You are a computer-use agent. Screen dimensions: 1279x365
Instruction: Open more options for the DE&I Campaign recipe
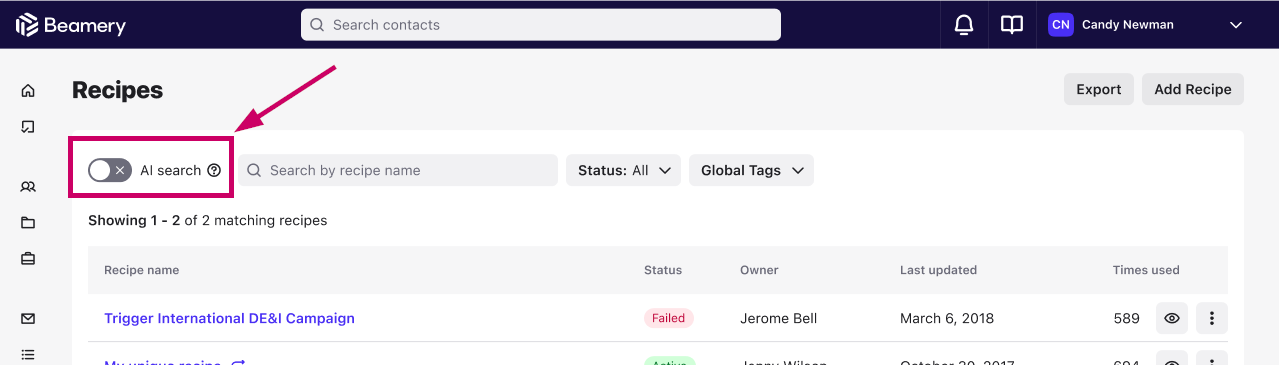point(1212,318)
